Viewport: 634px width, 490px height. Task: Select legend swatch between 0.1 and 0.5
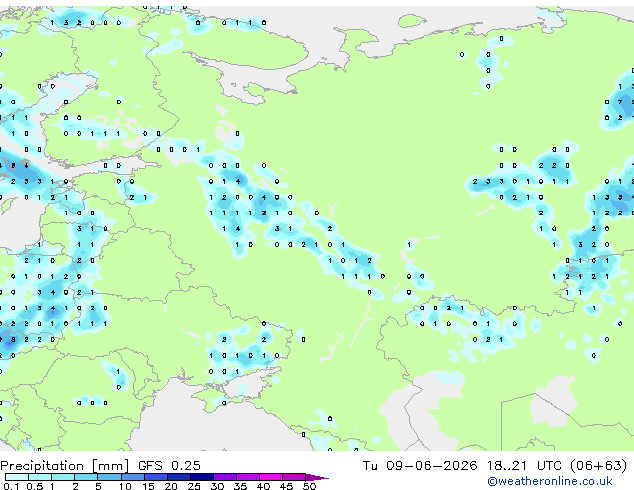[x=18, y=477]
